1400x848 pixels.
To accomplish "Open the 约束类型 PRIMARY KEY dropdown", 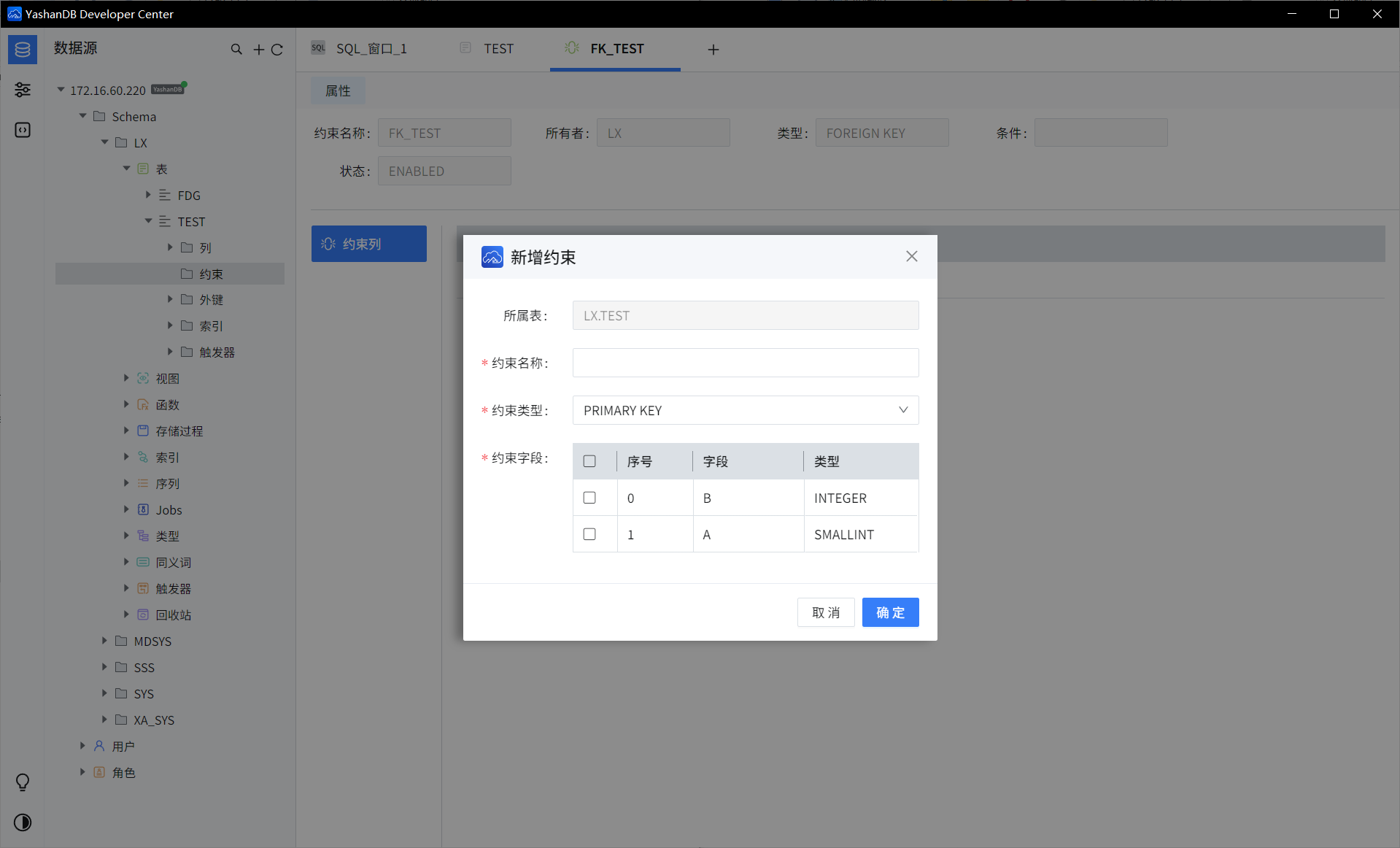I will [x=745, y=410].
